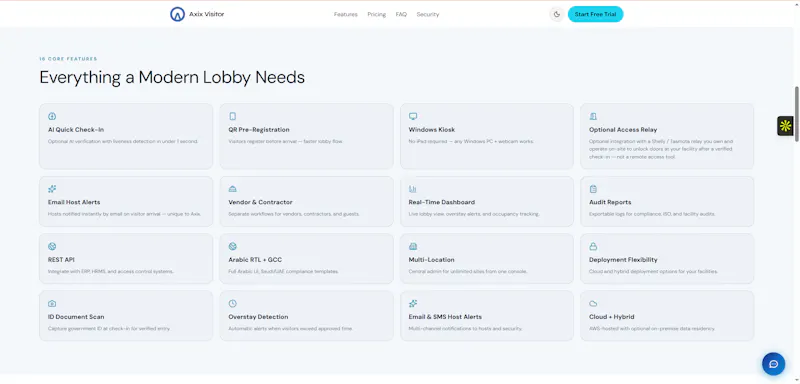
Task: Select the Email Host Alerts title
Action: [x=74, y=202]
